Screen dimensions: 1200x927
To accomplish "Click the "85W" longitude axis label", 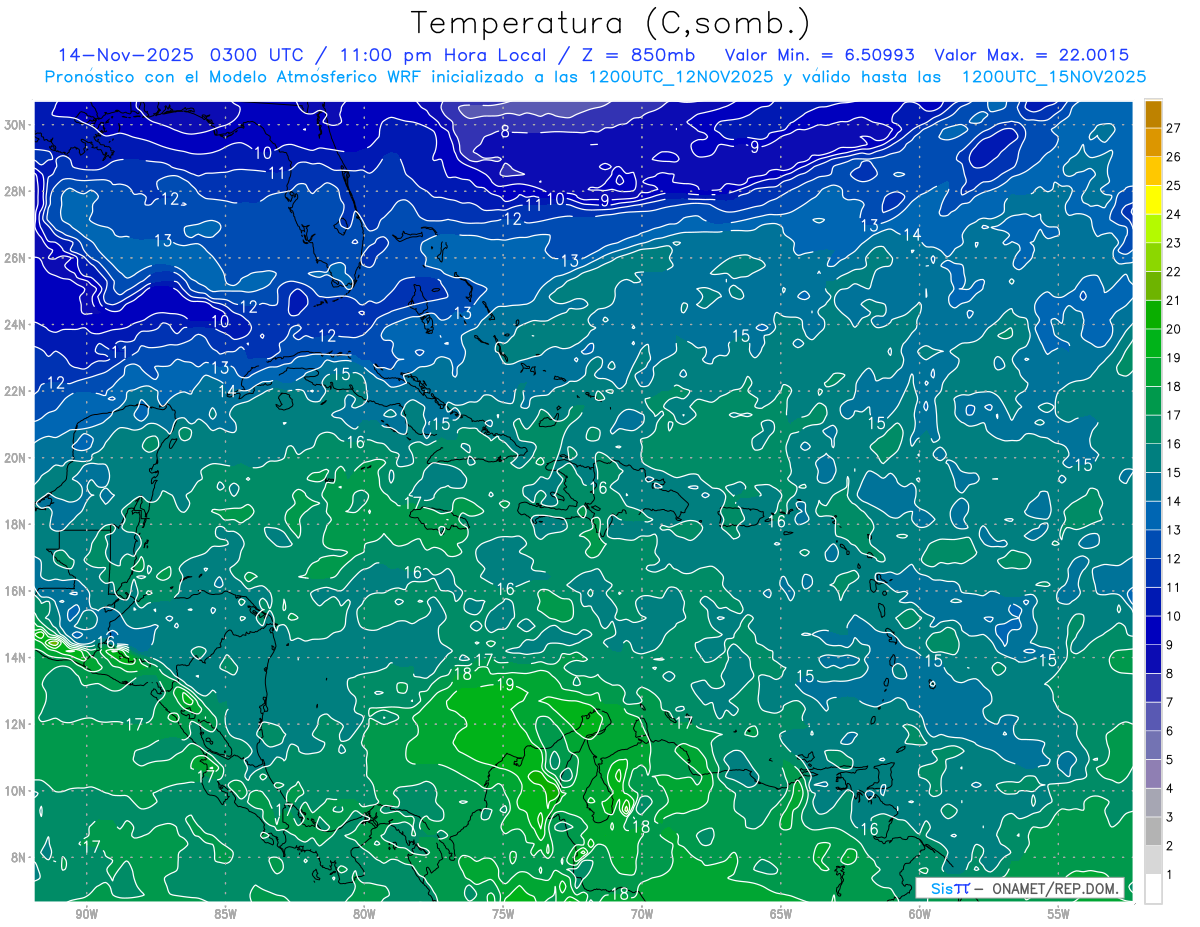I will pyautogui.click(x=225, y=915).
